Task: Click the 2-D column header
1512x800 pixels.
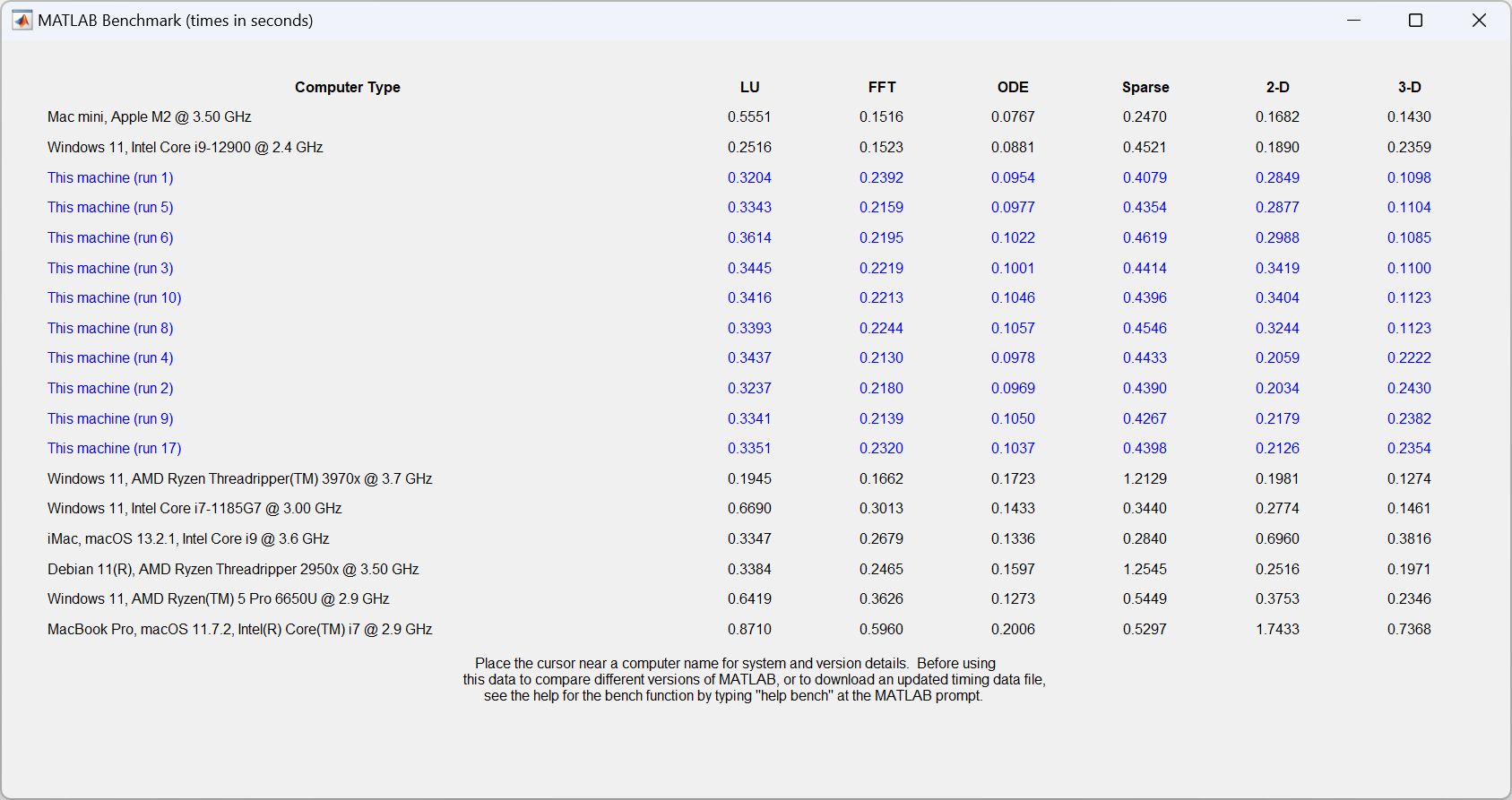Action: pyautogui.click(x=1278, y=87)
